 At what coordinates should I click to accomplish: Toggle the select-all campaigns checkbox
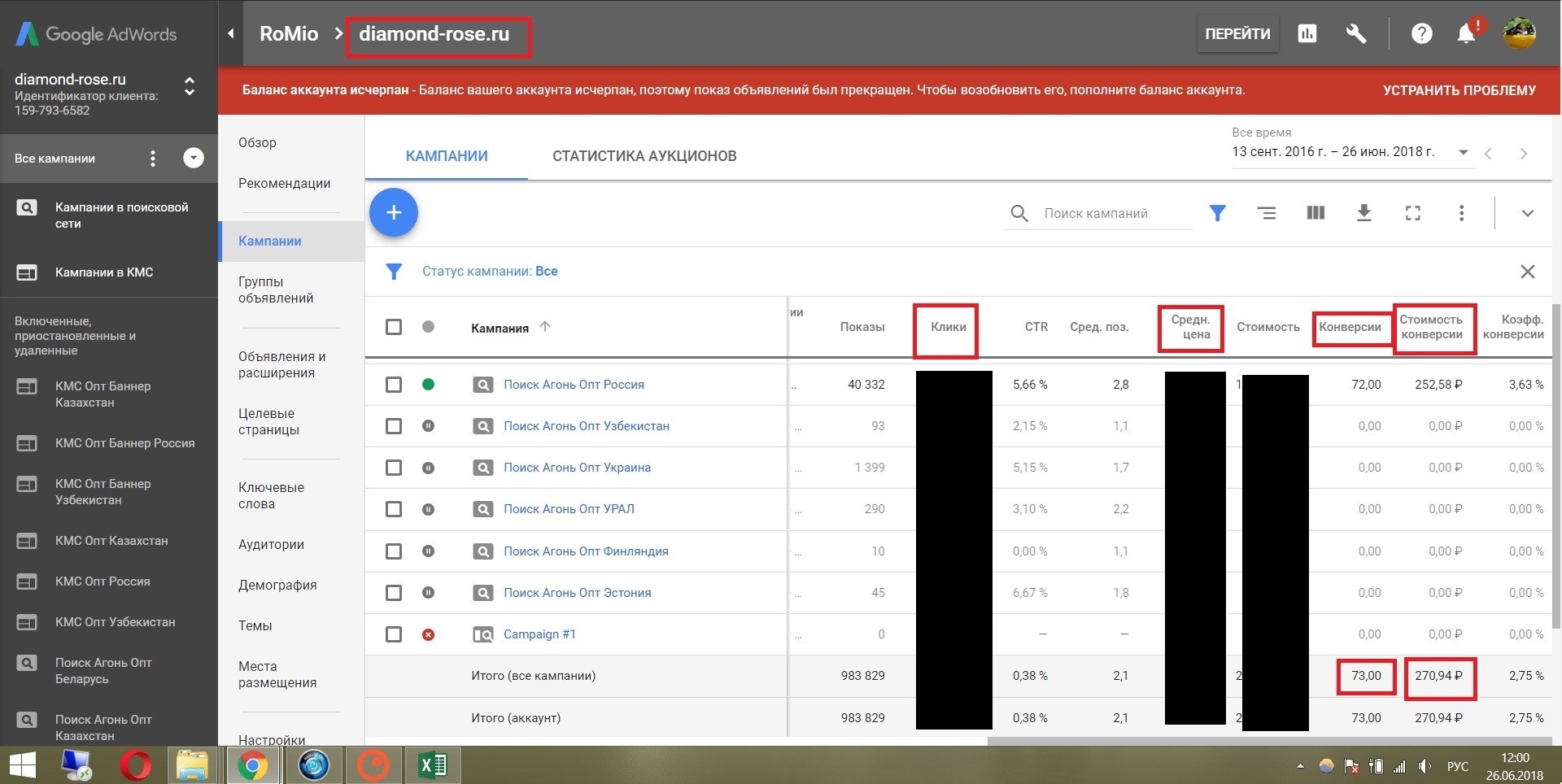point(394,327)
